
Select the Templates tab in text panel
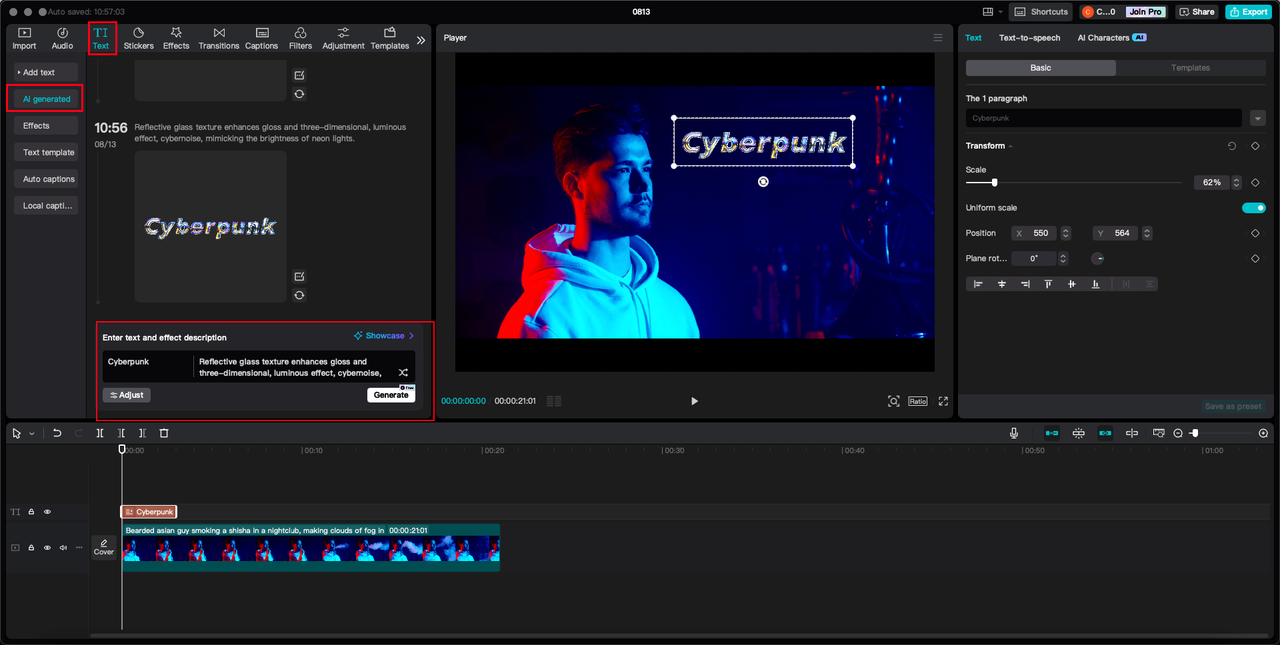(1190, 68)
